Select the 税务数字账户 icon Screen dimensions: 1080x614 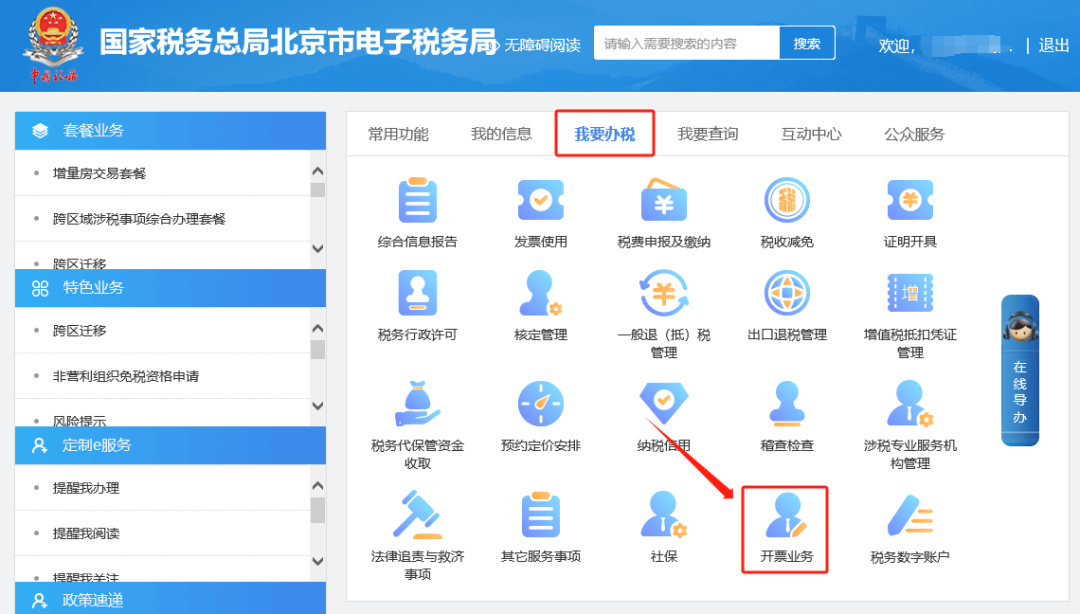[910, 514]
